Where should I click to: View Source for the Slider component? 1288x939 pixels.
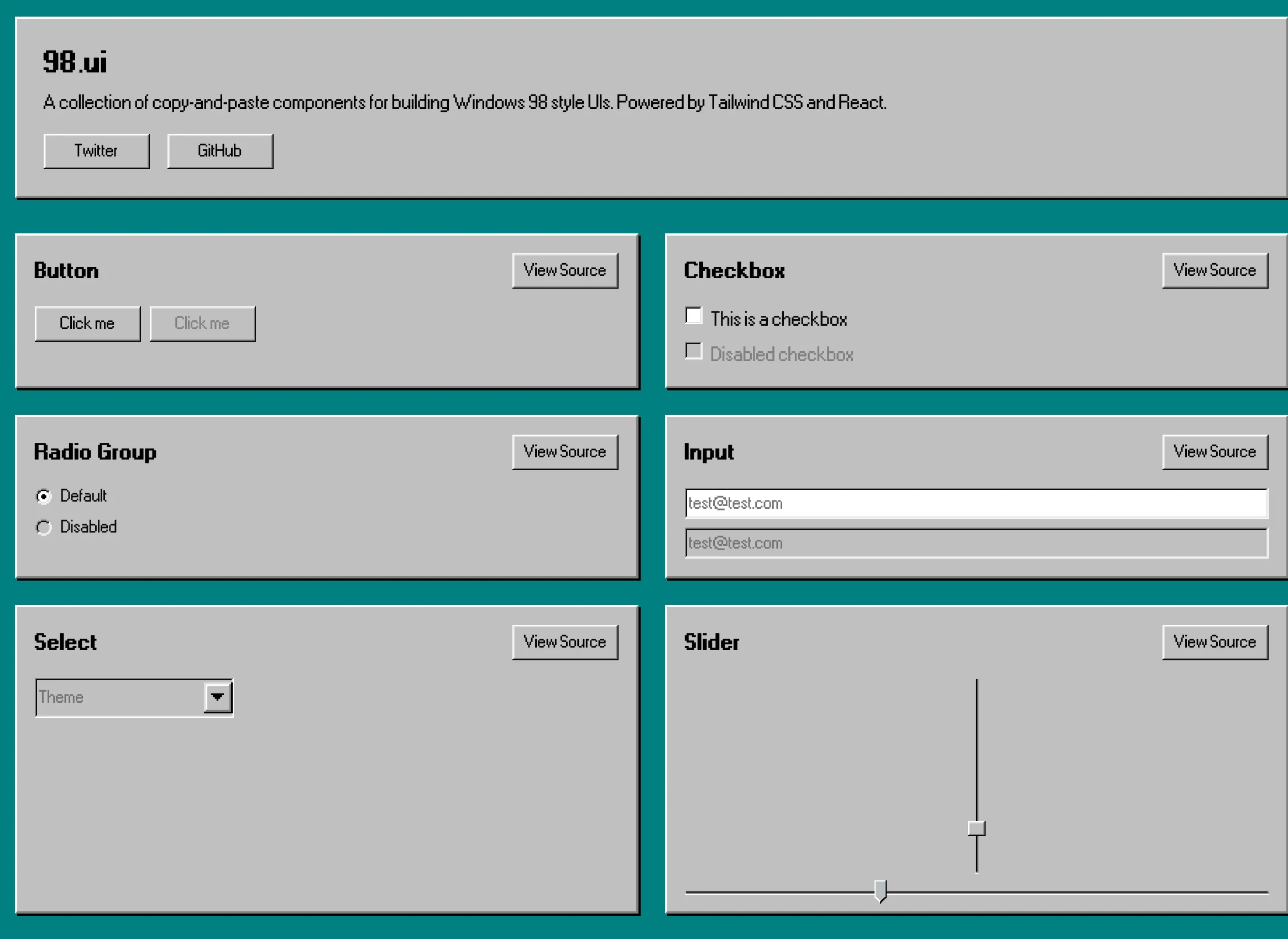1214,642
